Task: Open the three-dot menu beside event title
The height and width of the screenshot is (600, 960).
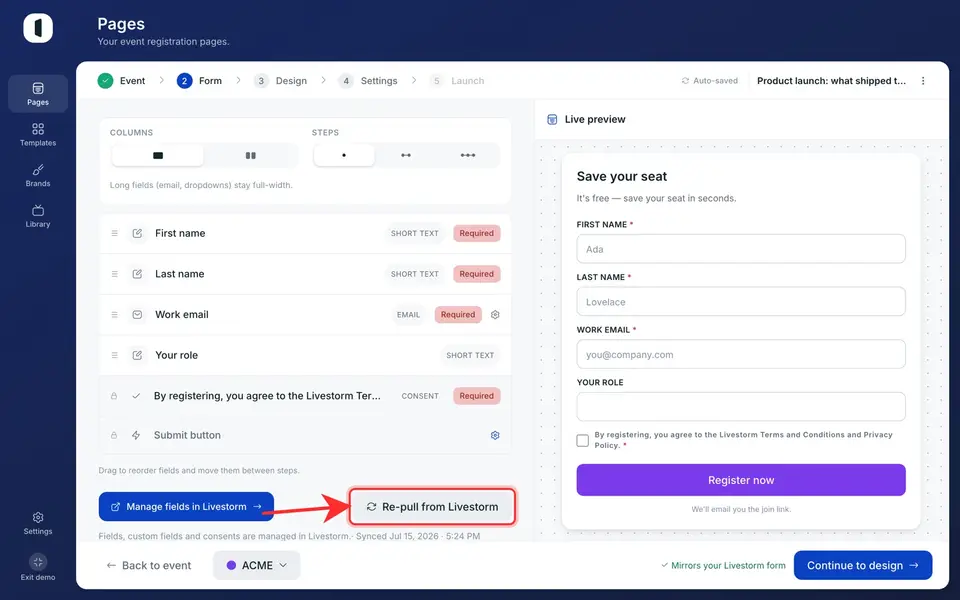Action: point(923,81)
